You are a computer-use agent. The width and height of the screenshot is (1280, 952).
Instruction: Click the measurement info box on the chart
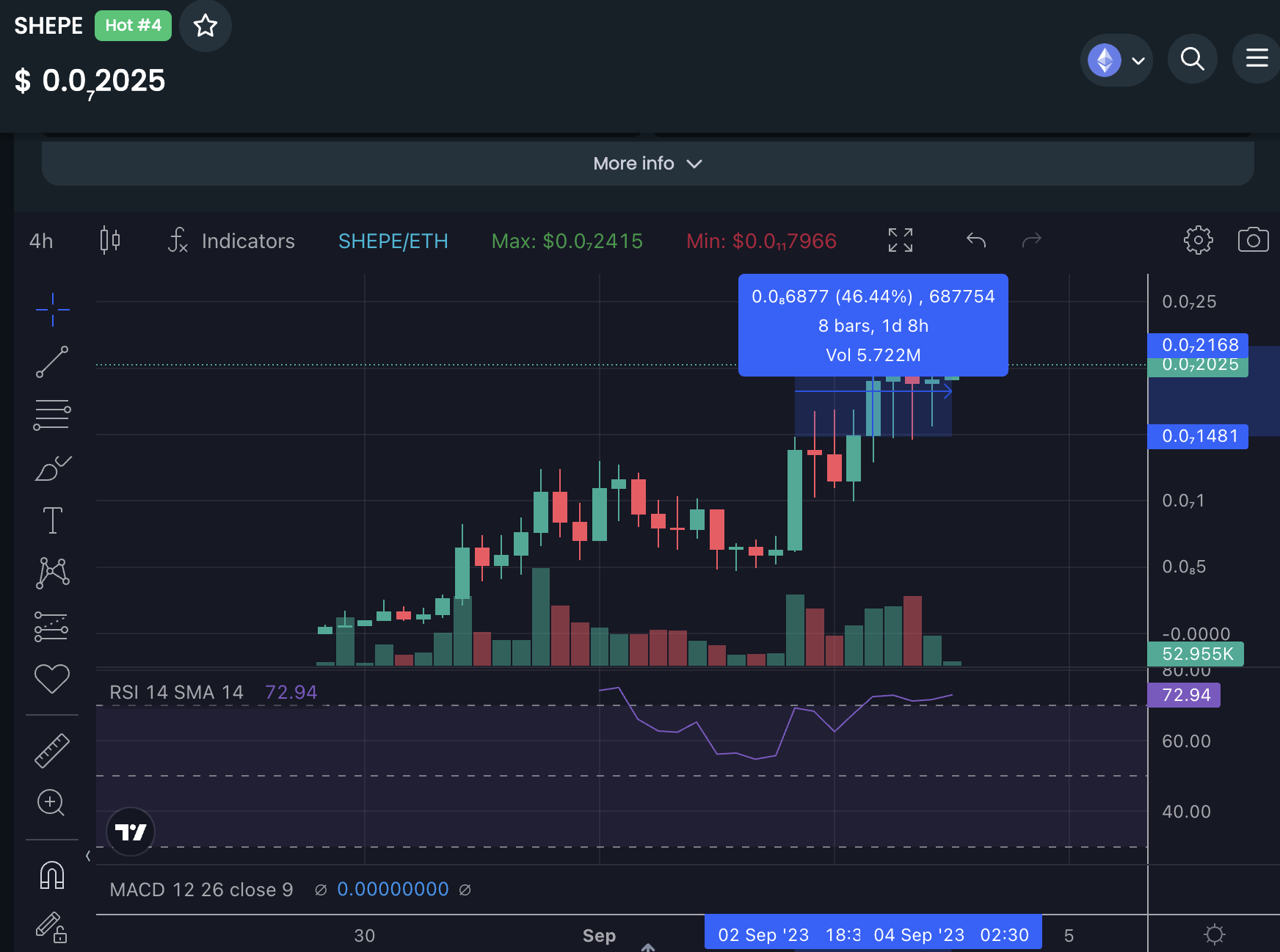873,325
